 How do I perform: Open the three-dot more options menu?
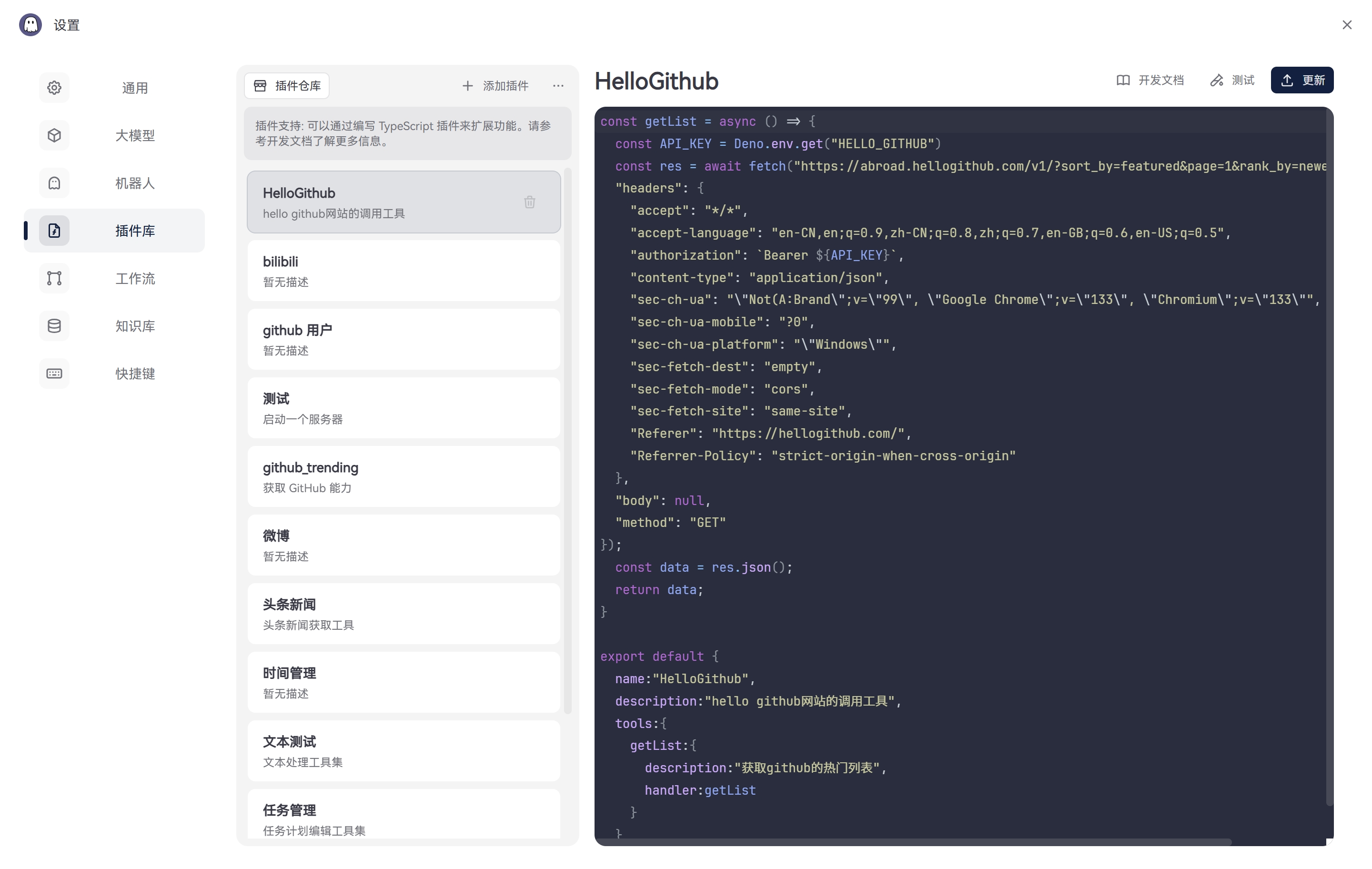(558, 86)
